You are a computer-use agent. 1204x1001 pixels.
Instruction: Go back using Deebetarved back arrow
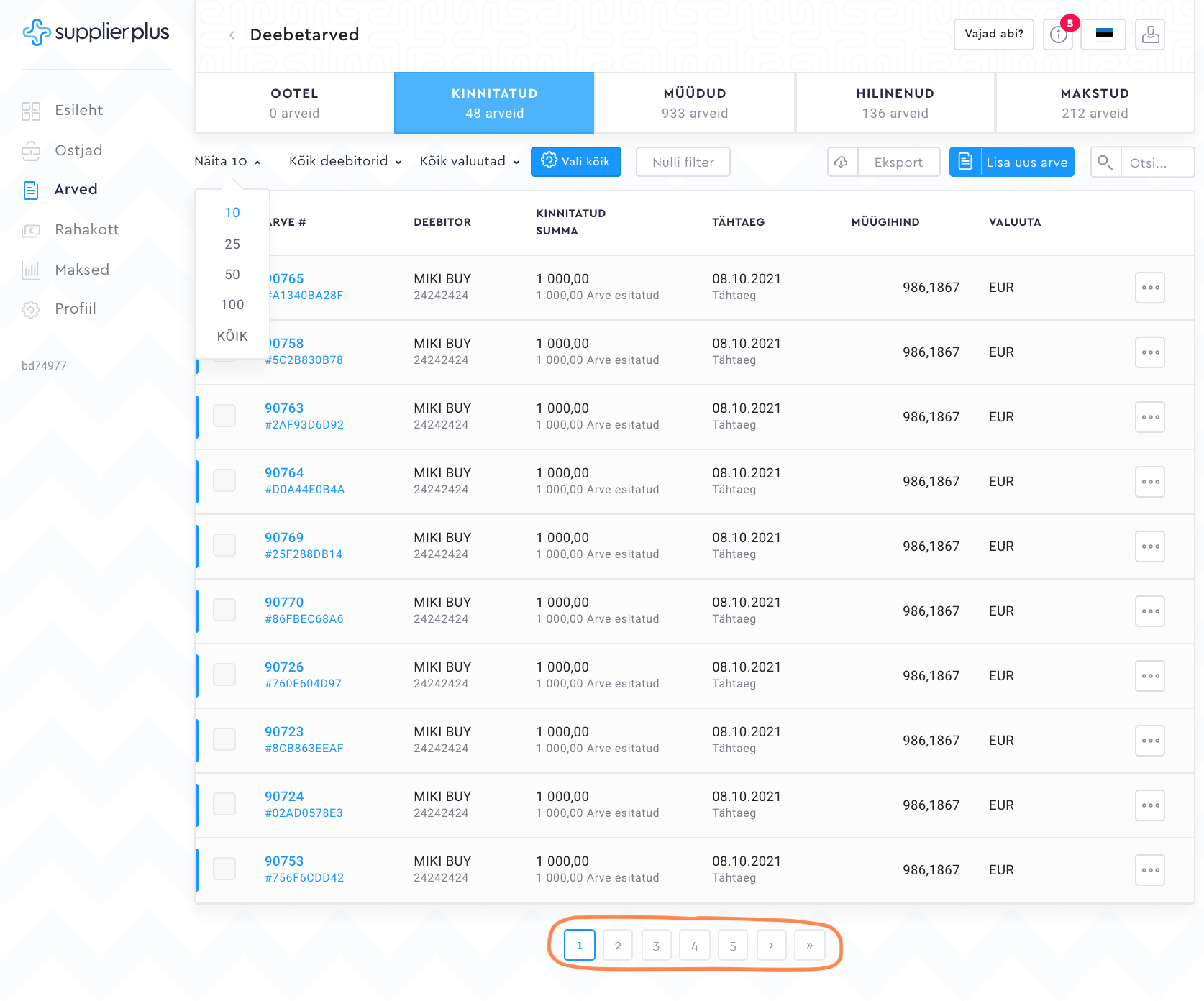pyautogui.click(x=232, y=35)
